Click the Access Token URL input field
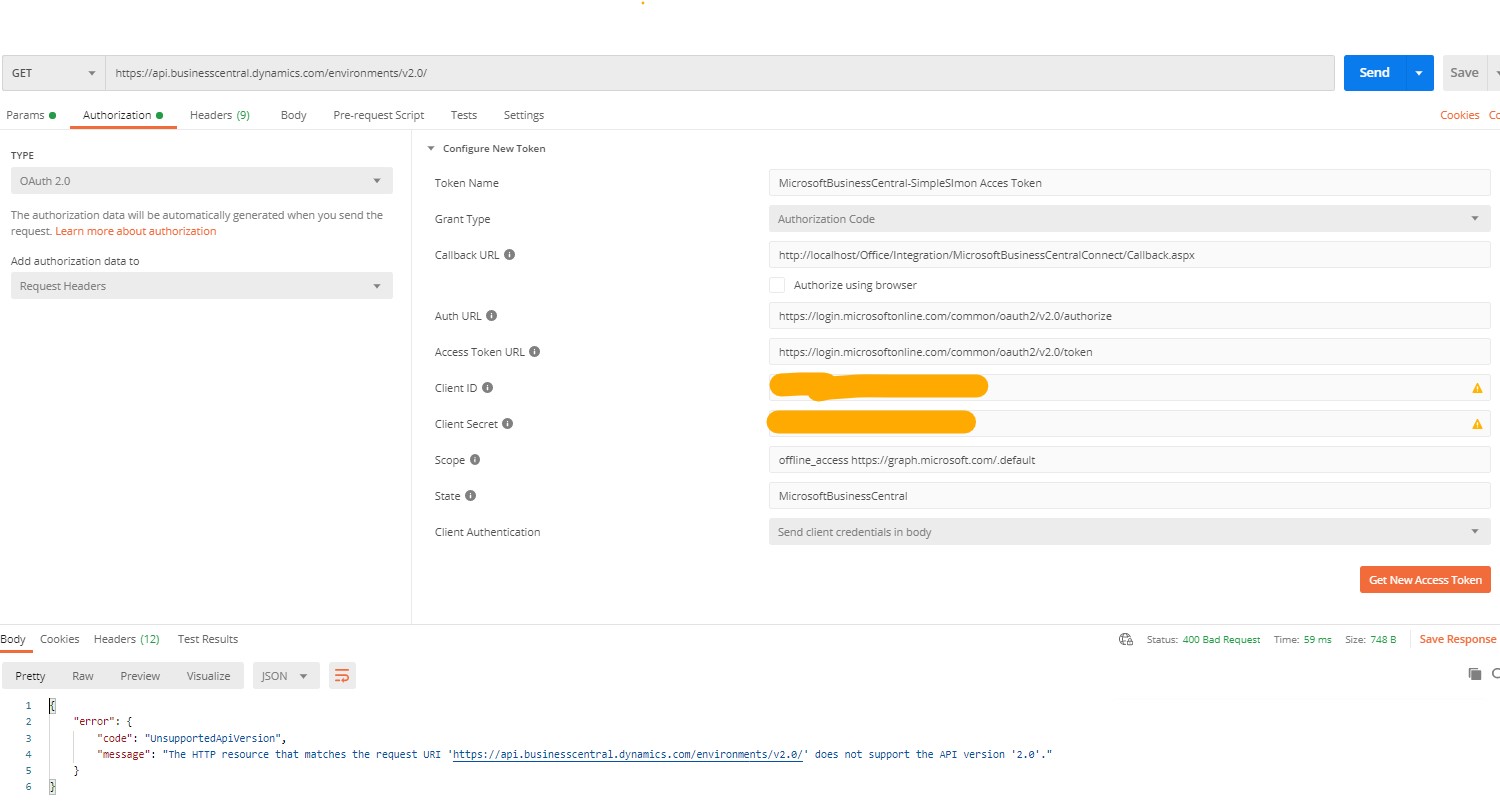This screenshot has width=1500, height=803. point(1129,352)
